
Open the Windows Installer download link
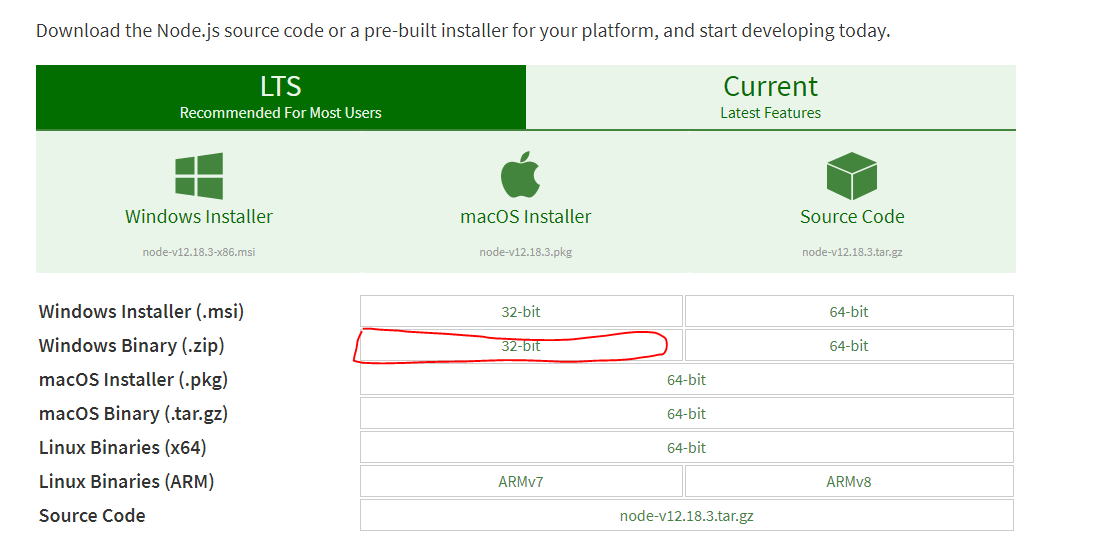point(199,217)
